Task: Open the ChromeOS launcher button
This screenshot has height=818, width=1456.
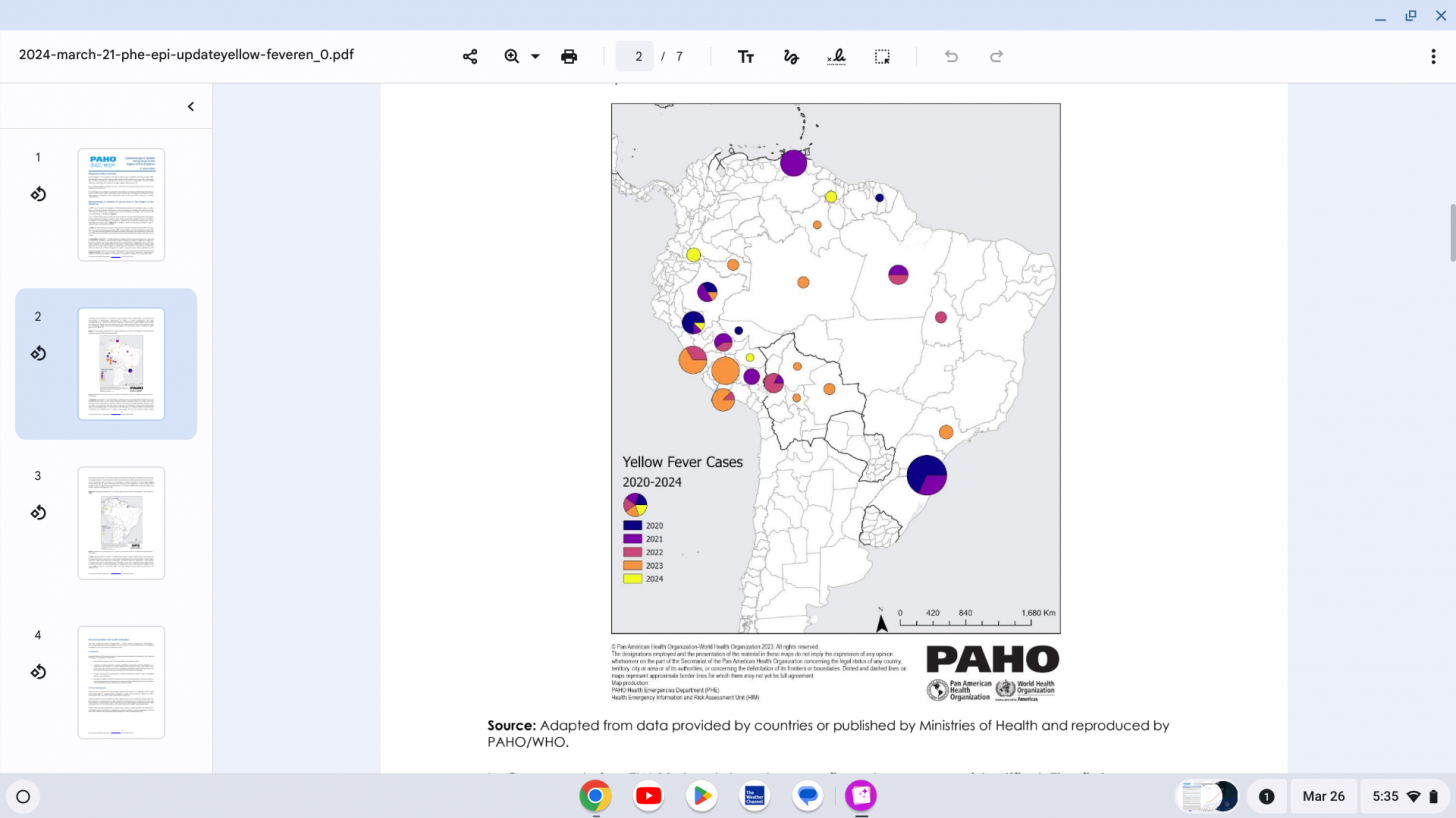Action: point(23,797)
